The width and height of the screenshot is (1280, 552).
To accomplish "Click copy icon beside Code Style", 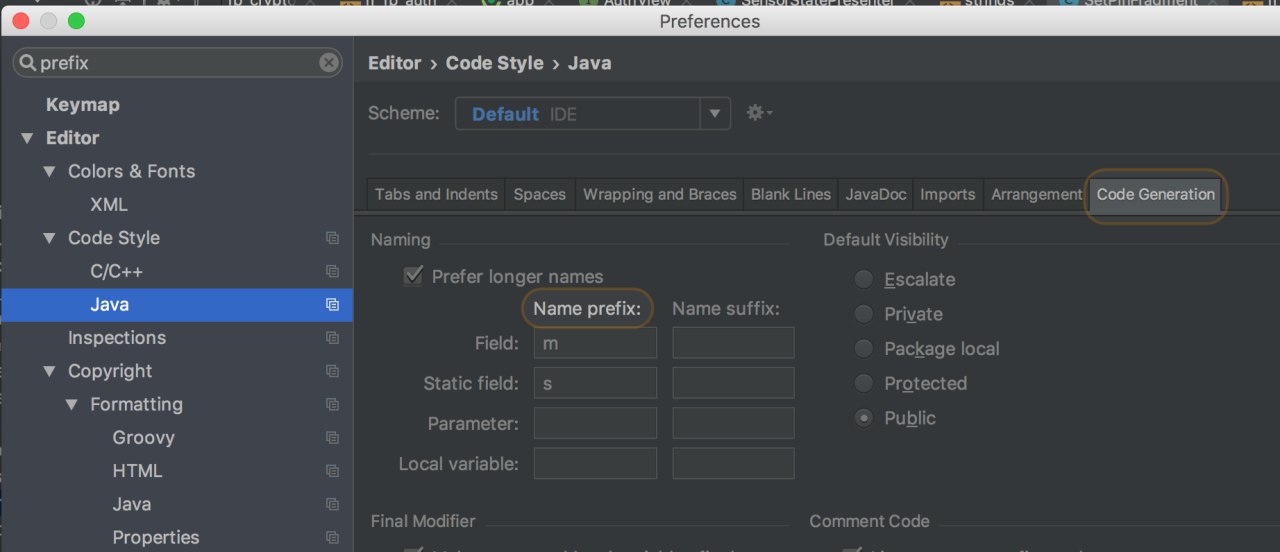I will (332, 238).
